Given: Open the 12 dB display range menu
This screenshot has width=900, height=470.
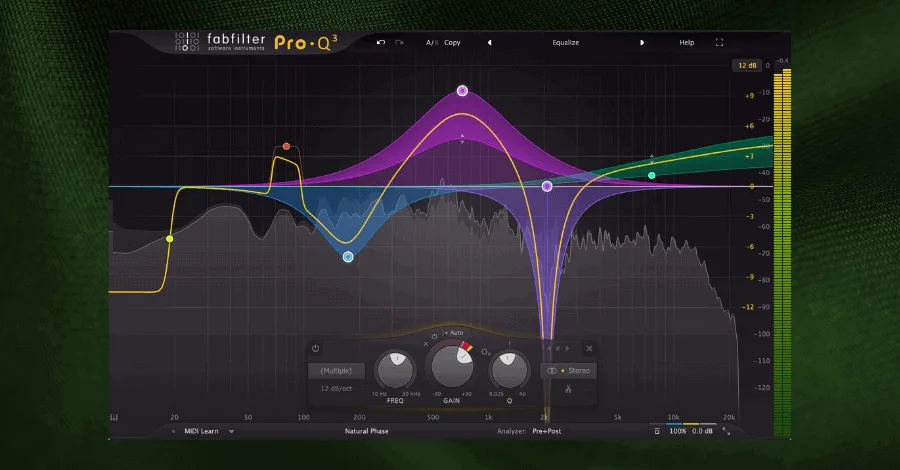Looking at the screenshot, I should 747,65.
